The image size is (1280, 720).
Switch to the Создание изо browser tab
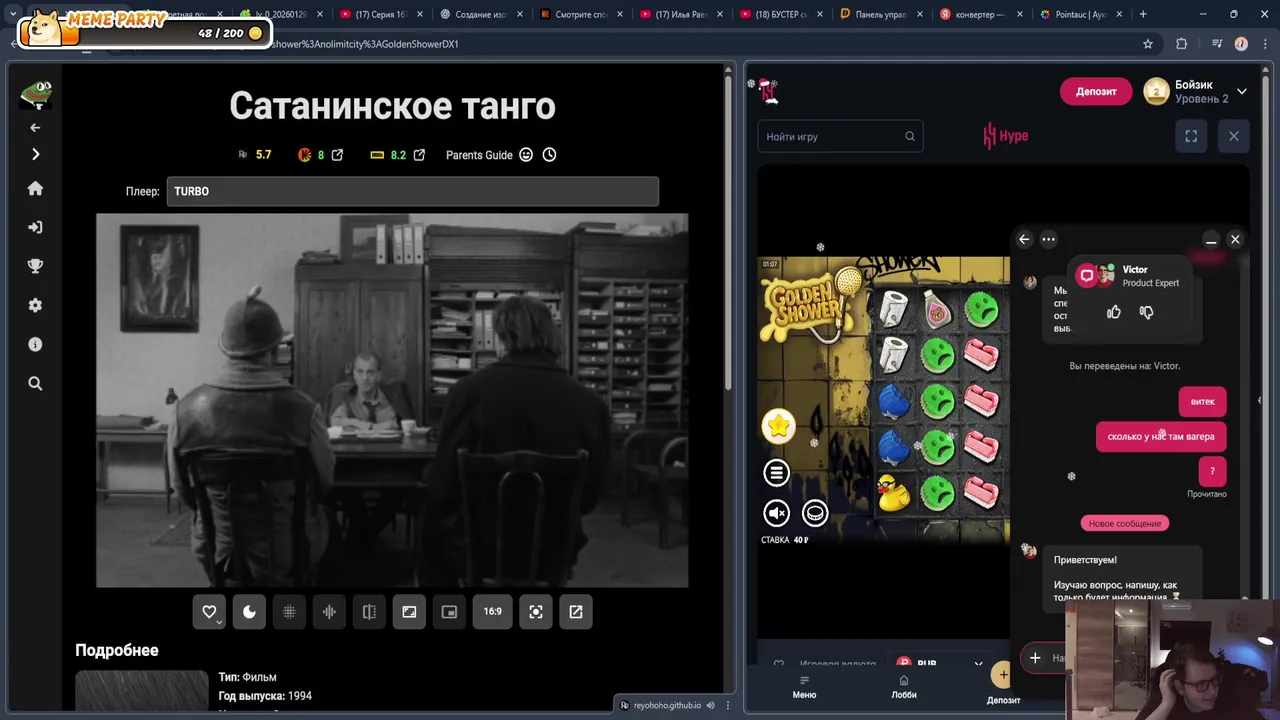tap(480, 14)
